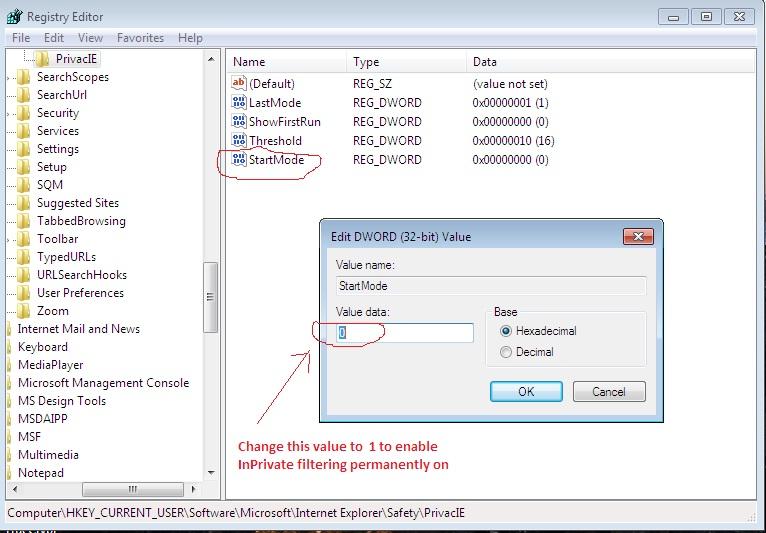Click the Value data input field
Image resolution: width=766 pixels, height=533 pixels.
coord(404,333)
